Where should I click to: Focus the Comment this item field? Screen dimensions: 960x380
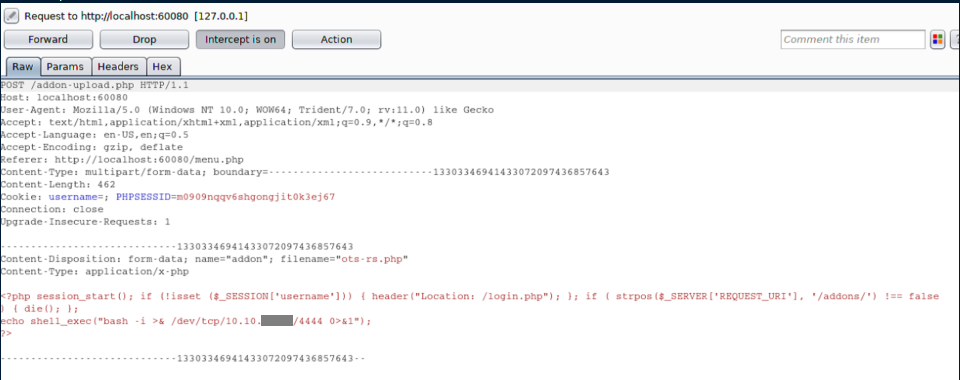click(853, 40)
